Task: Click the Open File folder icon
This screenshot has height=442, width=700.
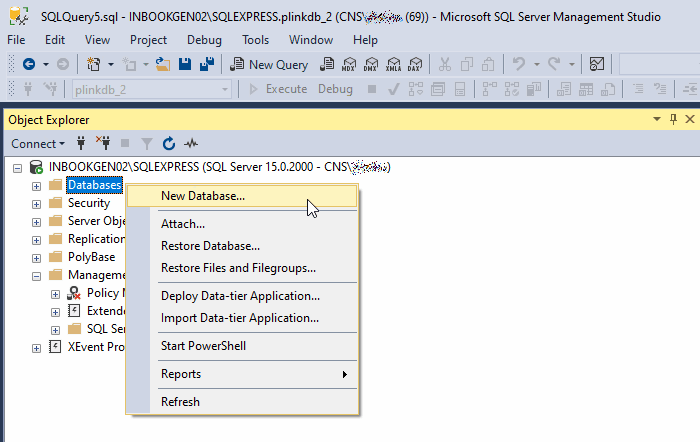Action: (163, 65)
